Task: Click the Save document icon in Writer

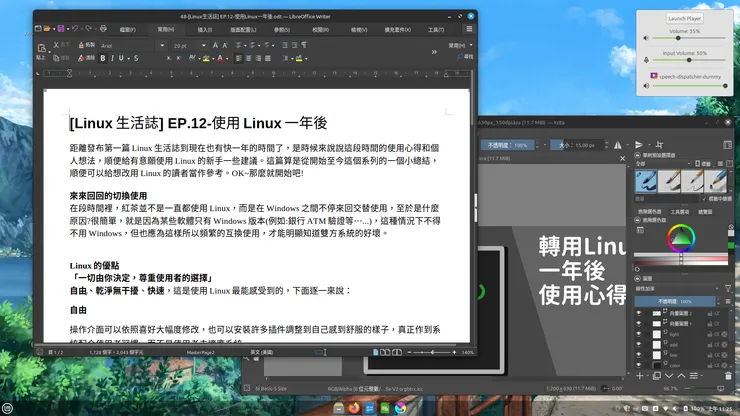Action: pos(61,29)
